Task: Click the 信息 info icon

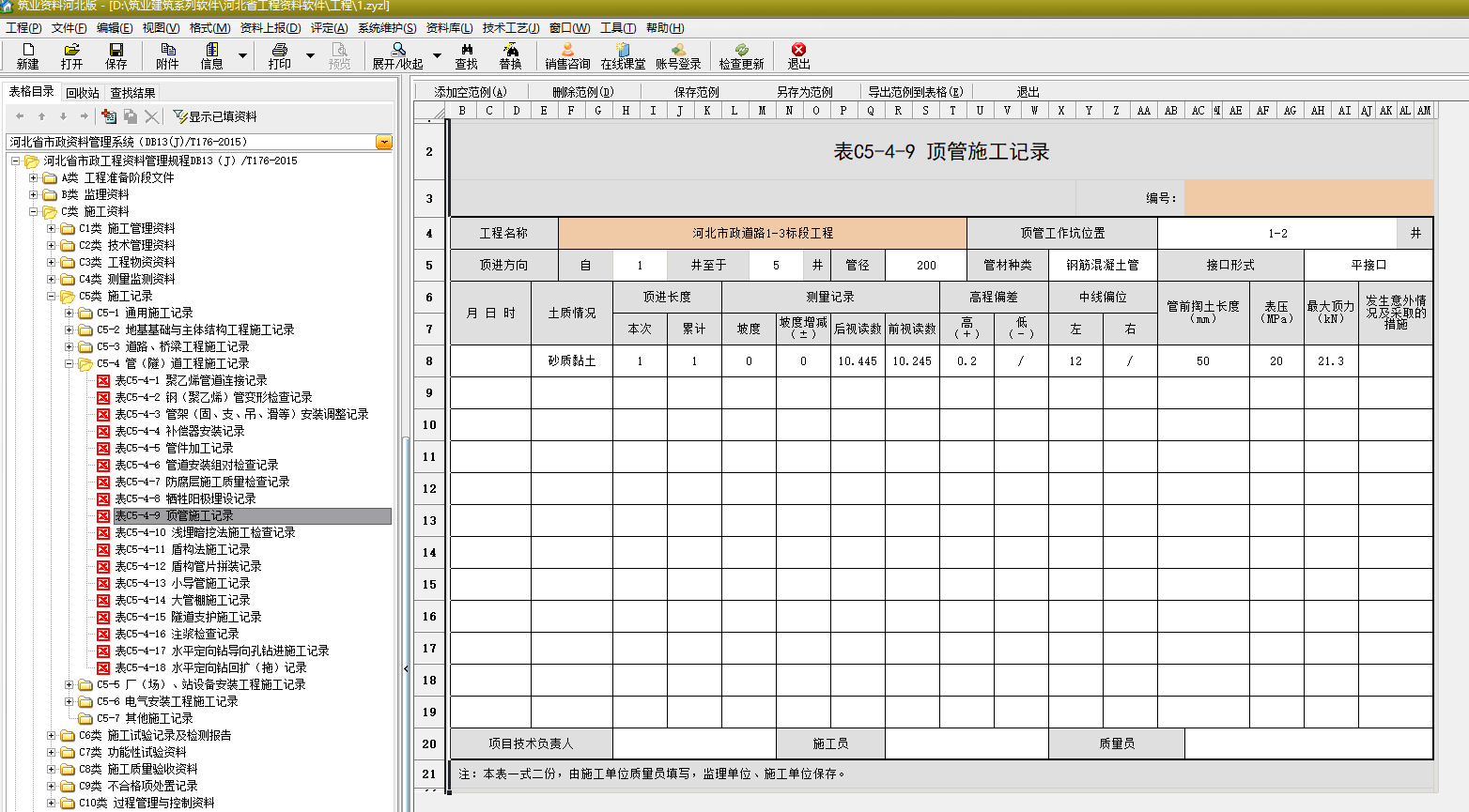Action: 211,55
